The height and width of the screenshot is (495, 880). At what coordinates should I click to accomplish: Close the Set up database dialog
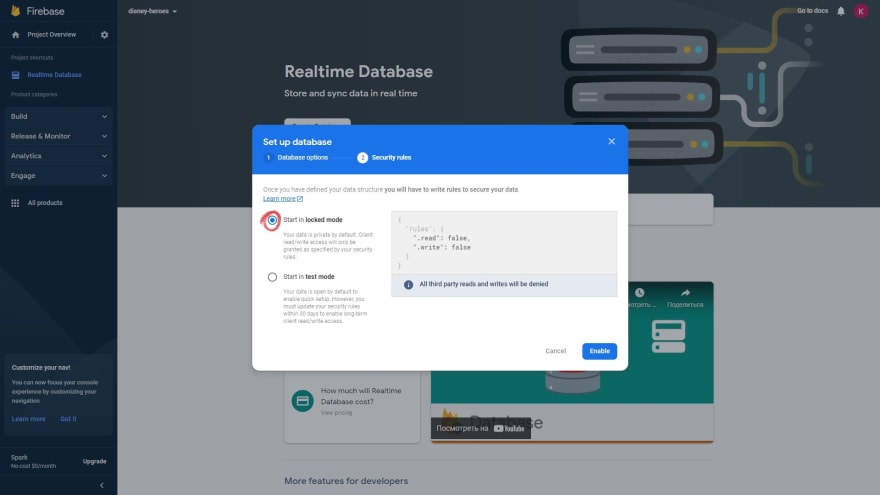coord(611,141)
